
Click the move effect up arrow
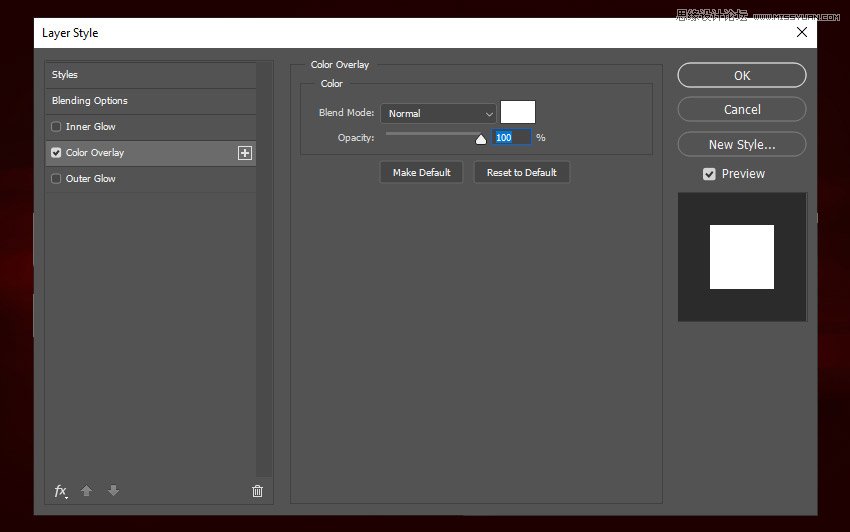86,491
